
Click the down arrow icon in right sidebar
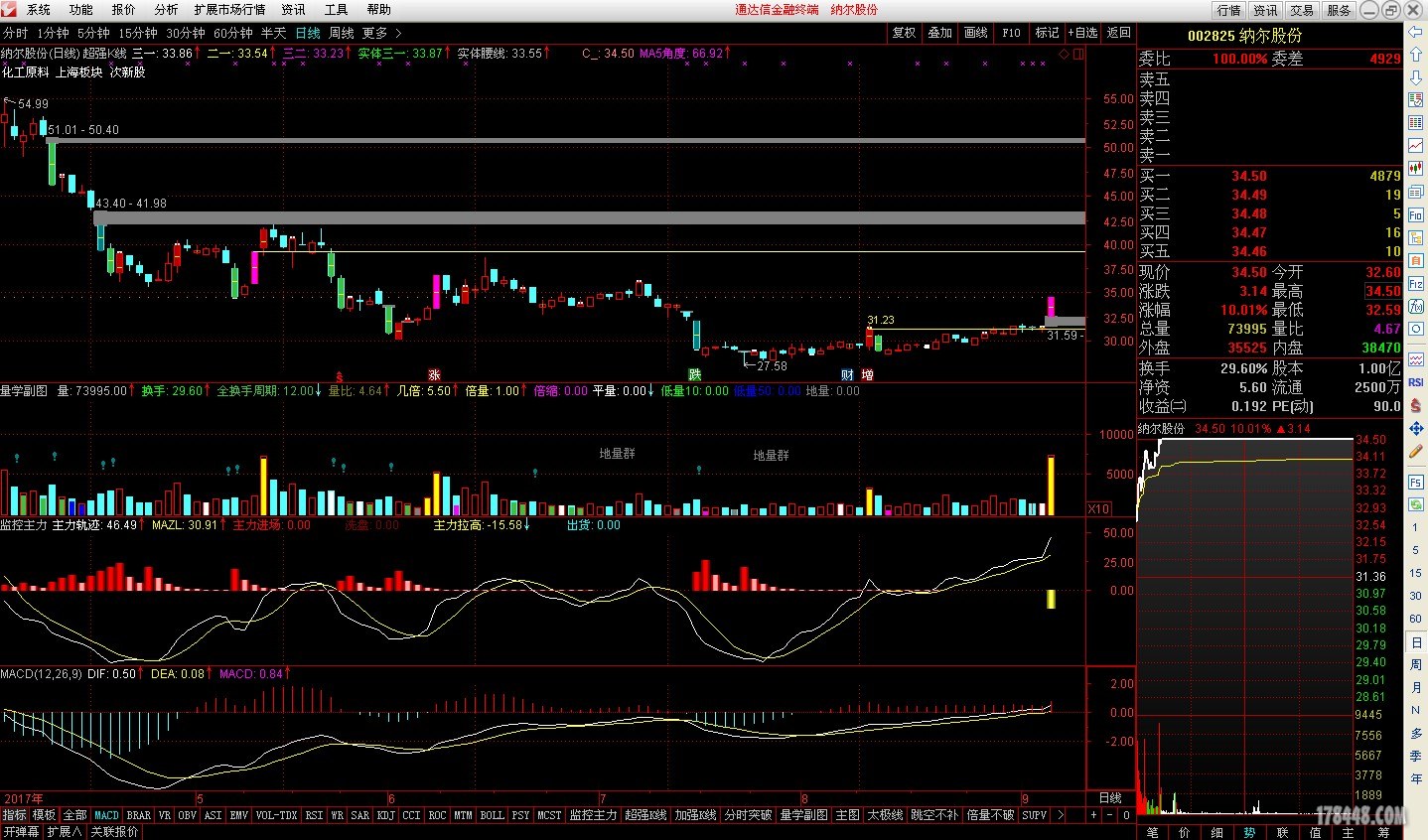click(x=1416, y=77)
